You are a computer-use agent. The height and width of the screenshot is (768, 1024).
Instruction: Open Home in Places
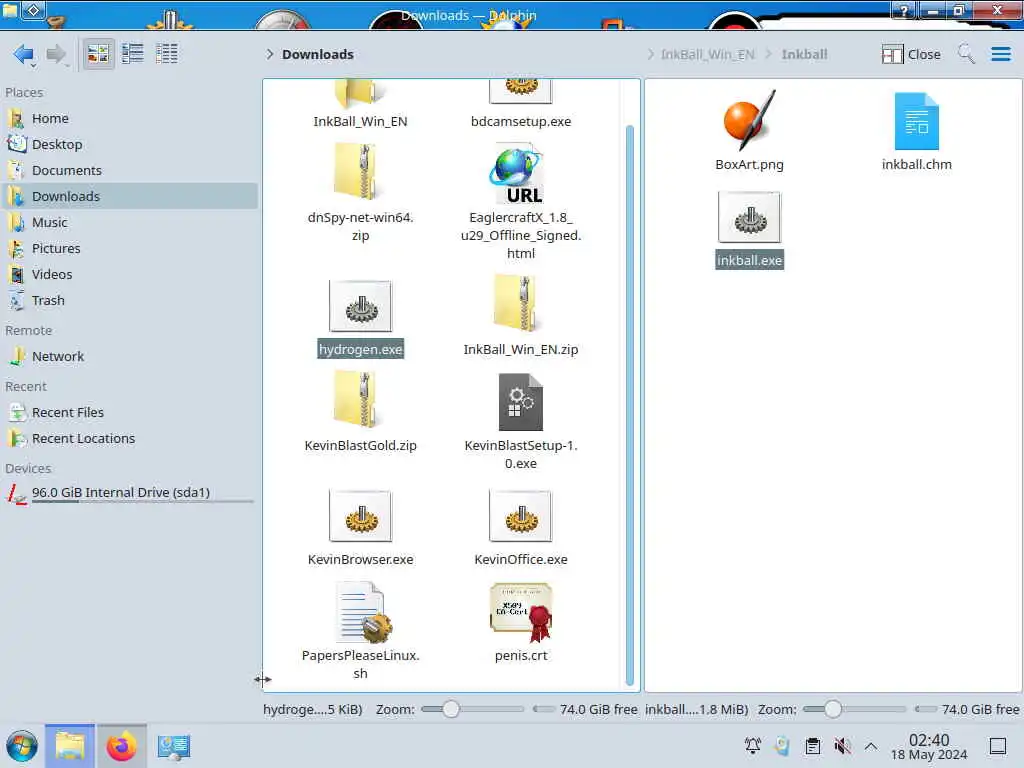(x=129, y=118)
